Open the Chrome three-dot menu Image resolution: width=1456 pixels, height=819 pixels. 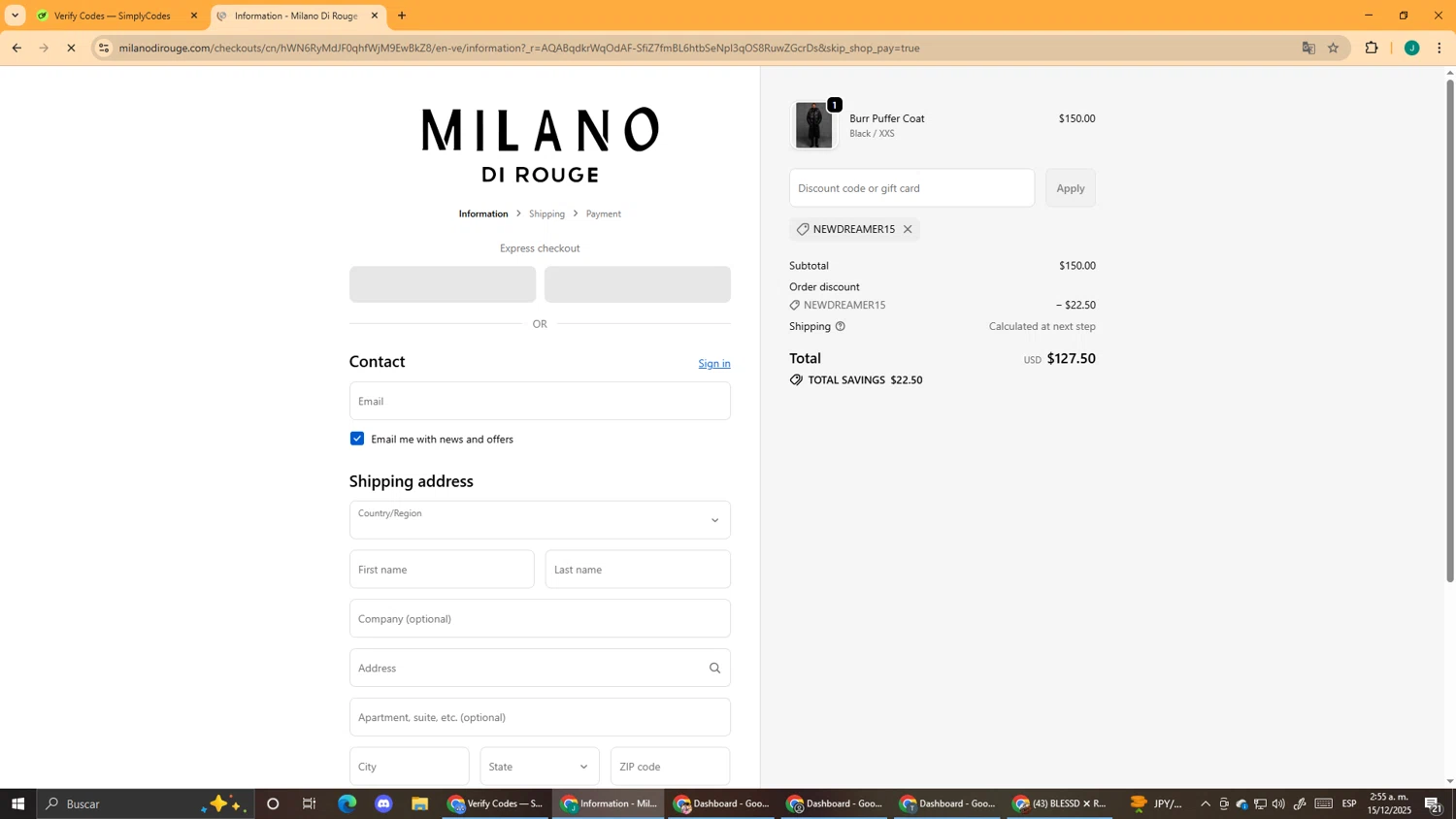tap(1439, 48)
